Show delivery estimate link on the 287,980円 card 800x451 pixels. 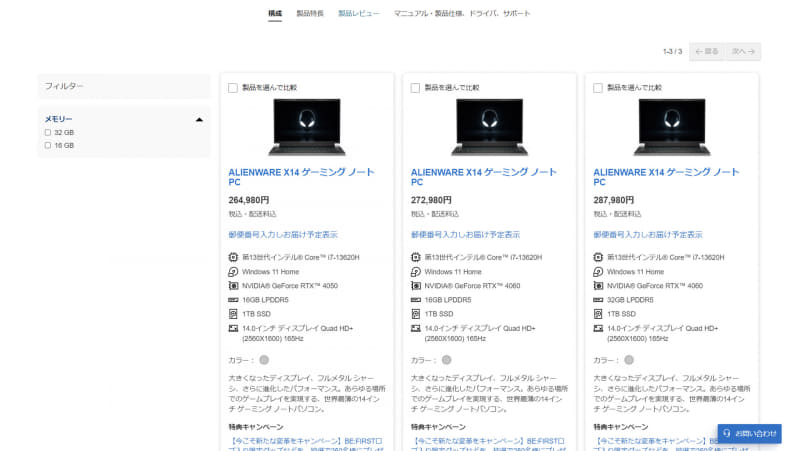tap(648, 235)
